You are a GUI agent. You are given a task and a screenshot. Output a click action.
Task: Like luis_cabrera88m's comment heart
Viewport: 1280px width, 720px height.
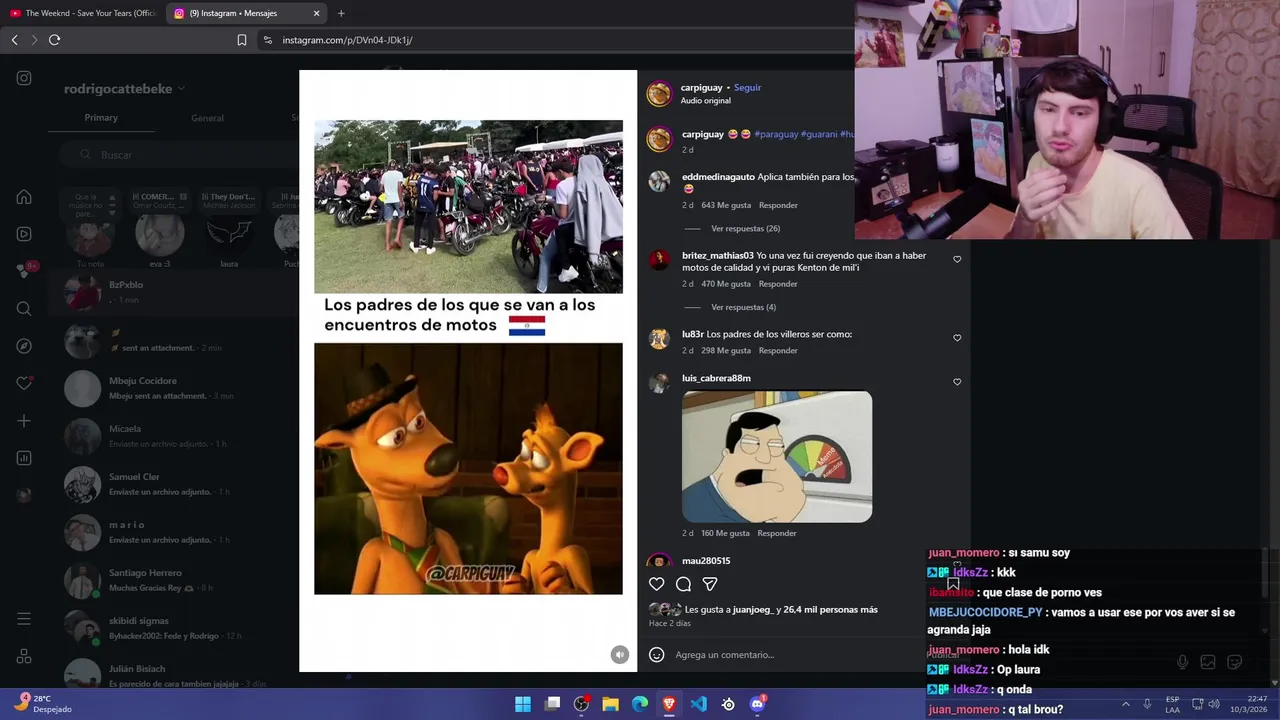[x=957, y=382]
